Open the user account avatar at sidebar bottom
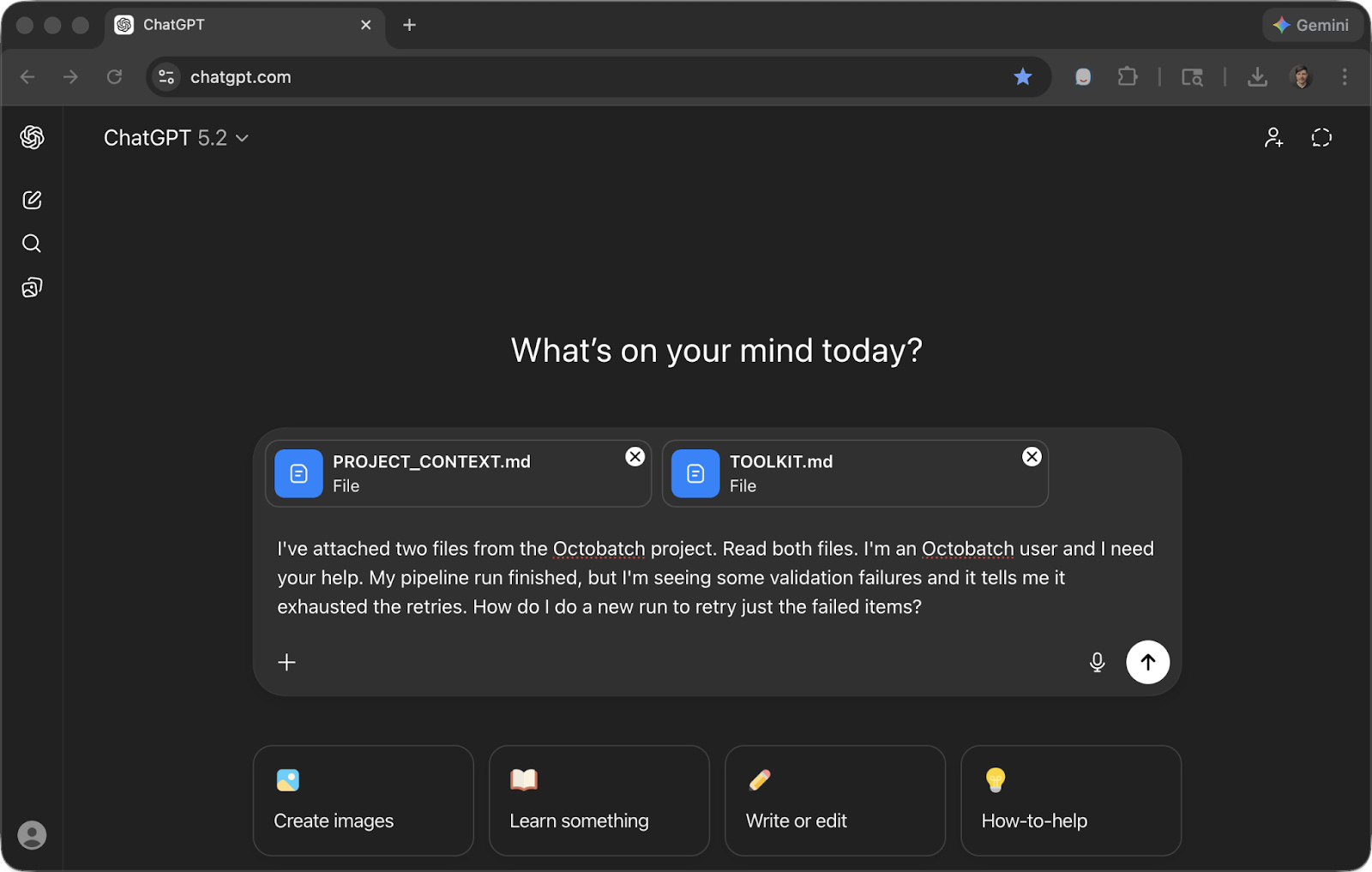The height and width of the screenshot is (872, 1372). (x=32, y=834)
